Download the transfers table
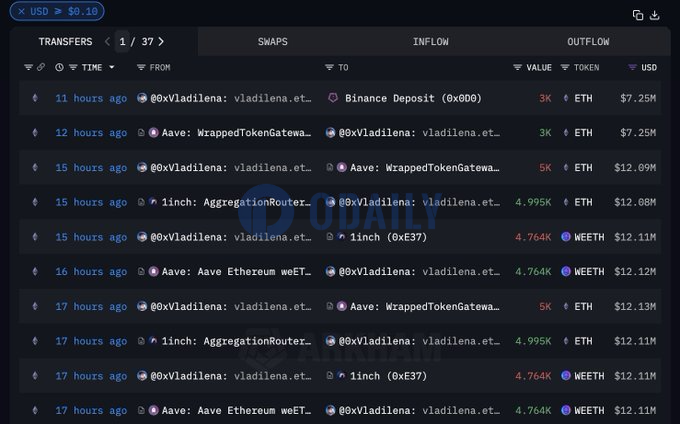The image size is (680, 424). (655, 15)
